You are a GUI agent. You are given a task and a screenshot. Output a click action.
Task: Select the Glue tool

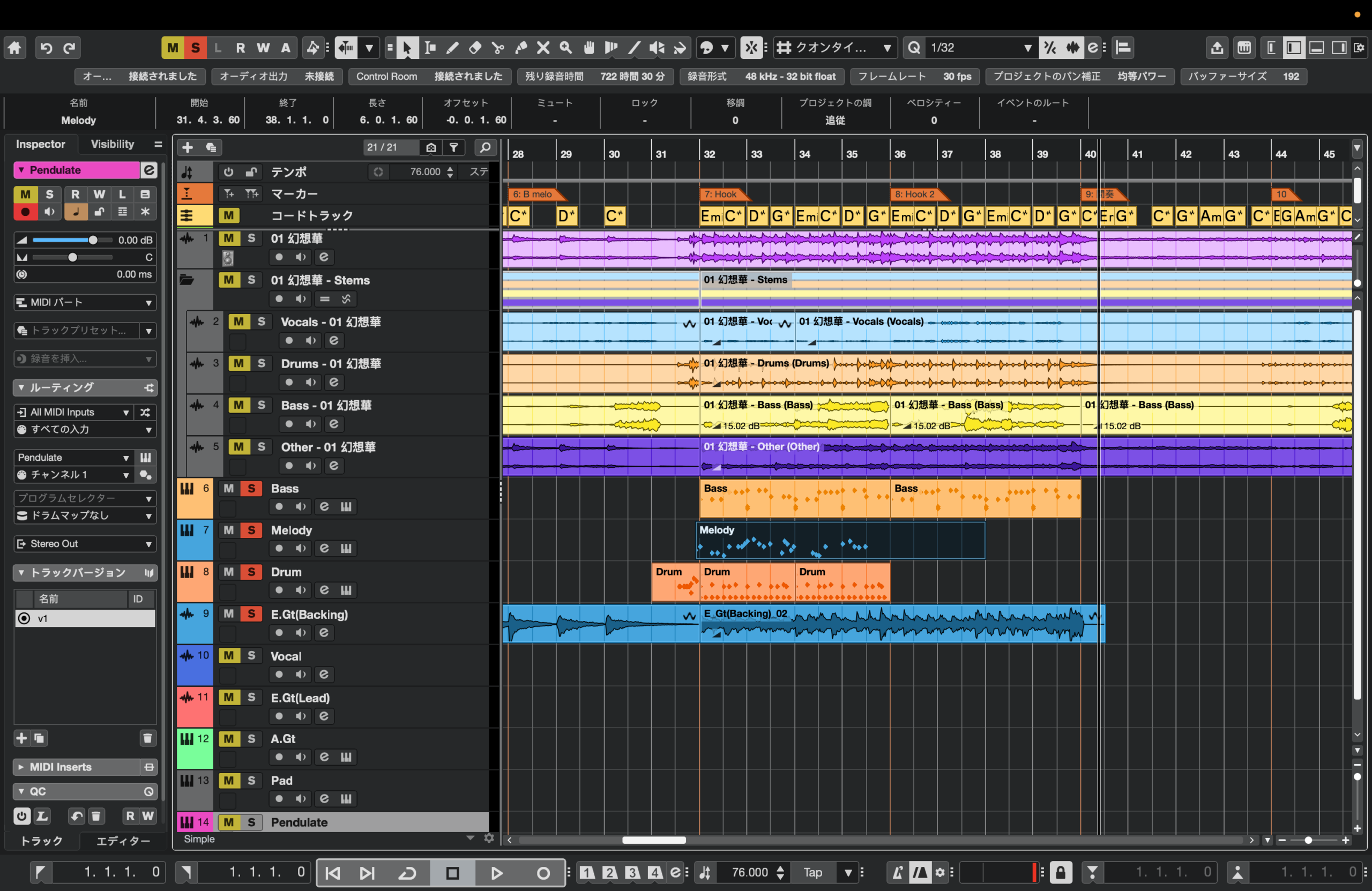(520, 48)
